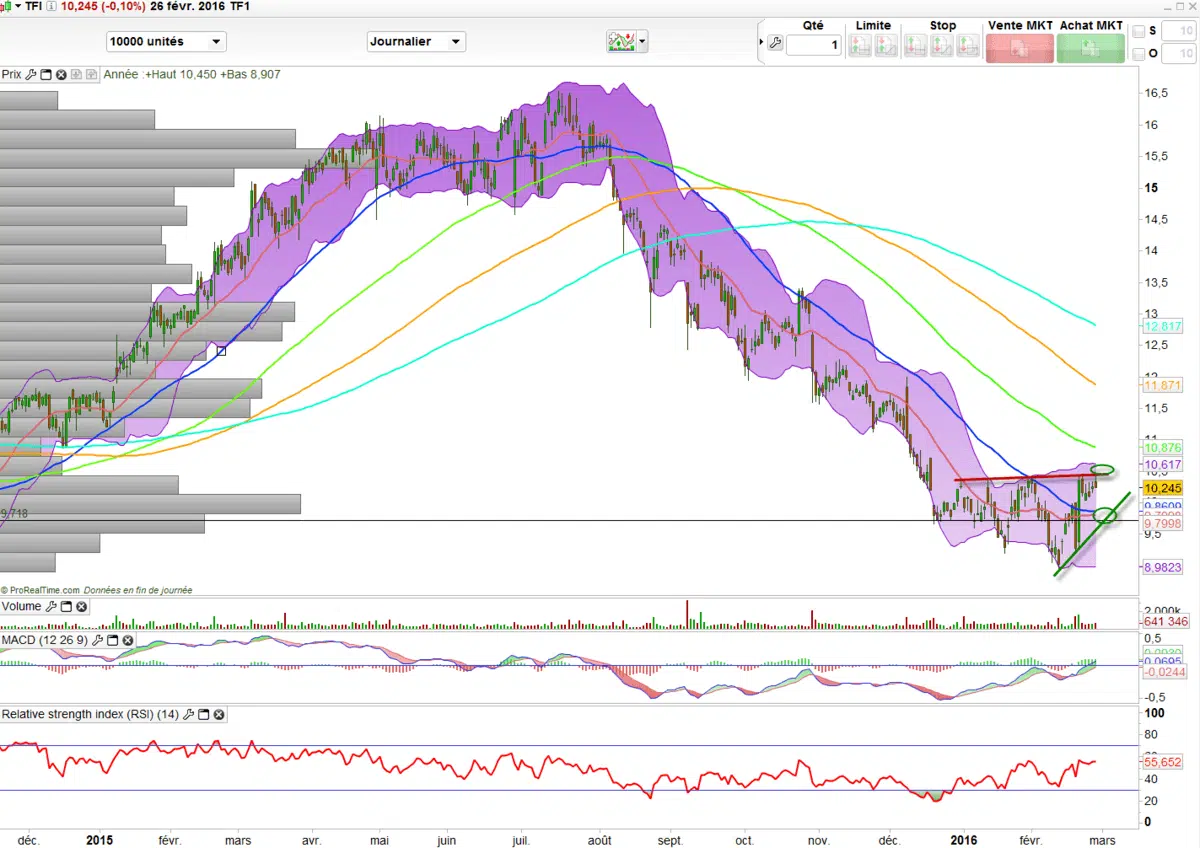Click the last Stop order icon

click(968, 45)
